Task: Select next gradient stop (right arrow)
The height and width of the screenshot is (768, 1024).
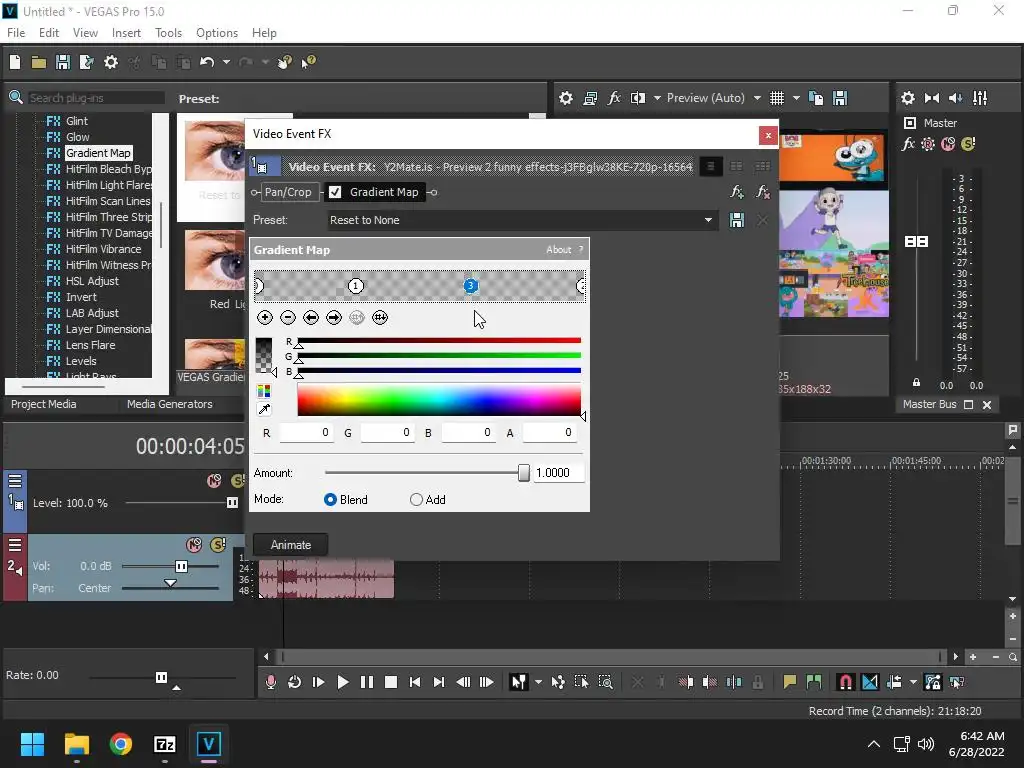Action: [x=334, y=317]
